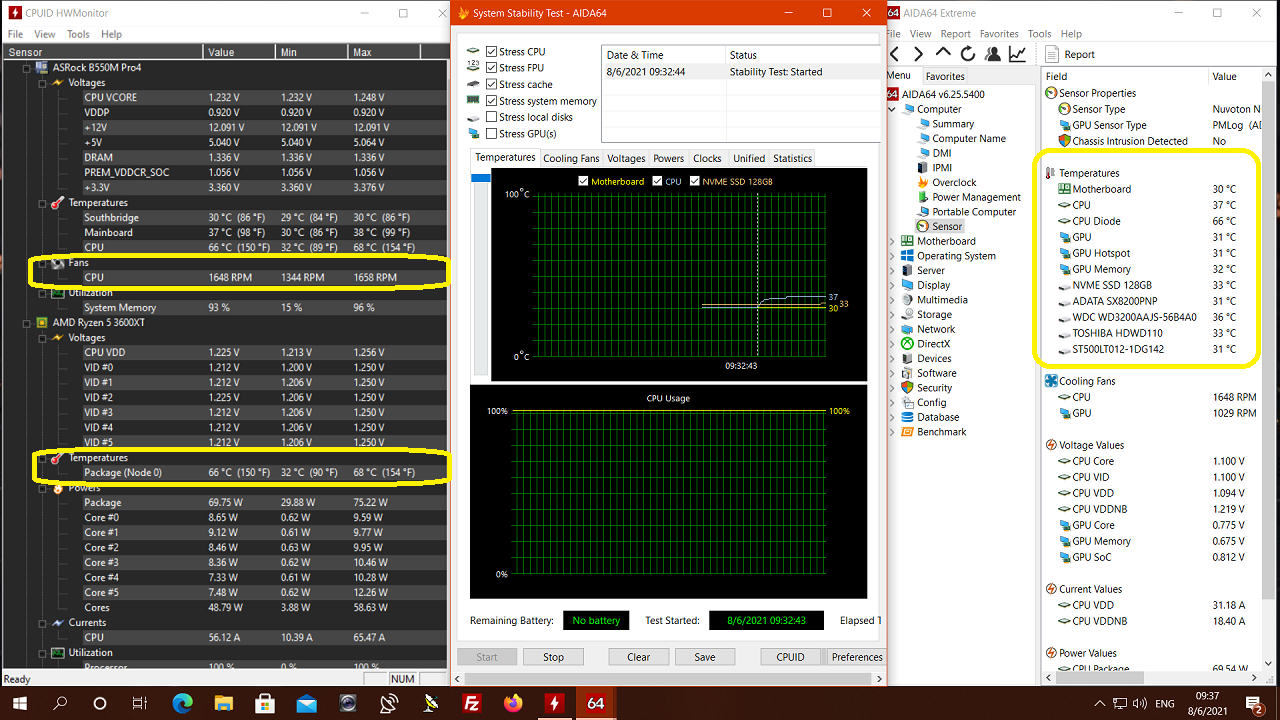Image resolution: width=1280 pixels, height=720 pixels.
Task: Collapse the Computer node in AIDA64's tree
Action: pyautogui.click(x=893, y=110)
